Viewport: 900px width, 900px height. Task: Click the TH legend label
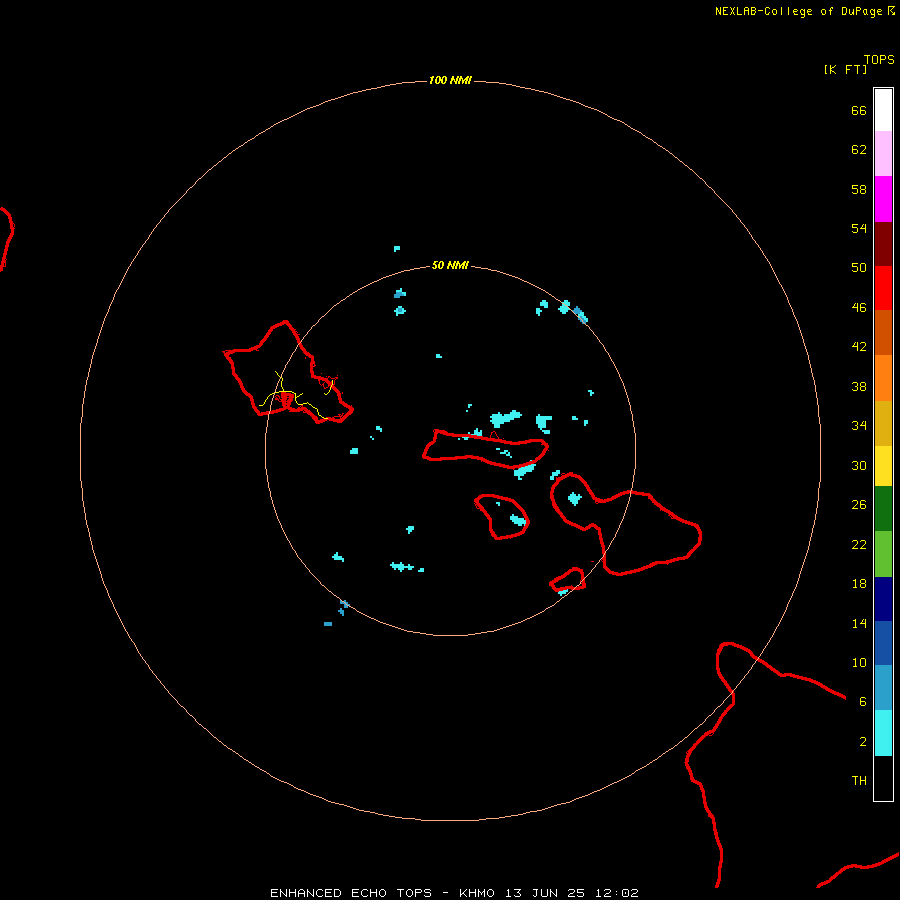point(859,781)
